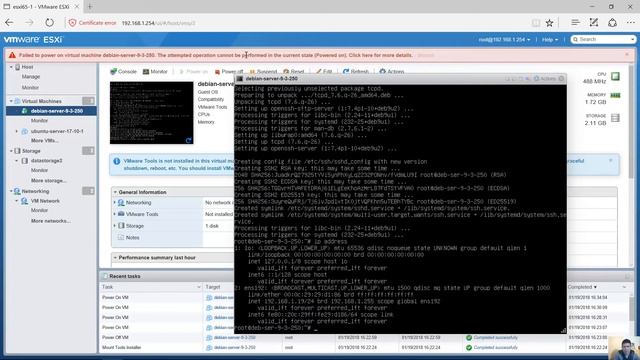Viewport: 640px width, 360px height.
Task: Click the MEMORY usage icon
Action: tap(615, 96)
